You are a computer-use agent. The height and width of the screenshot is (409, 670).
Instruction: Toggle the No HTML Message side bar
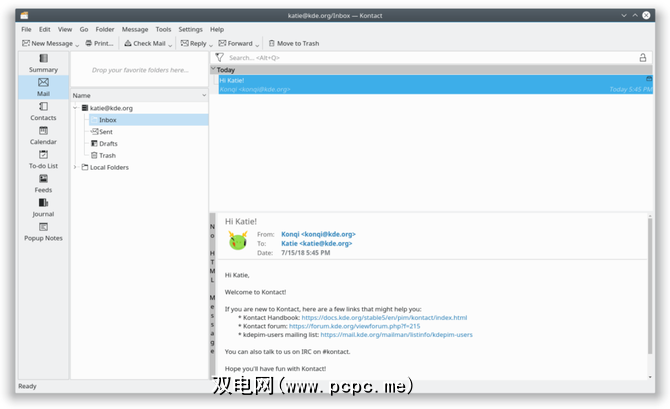click(x=212, y=296)
